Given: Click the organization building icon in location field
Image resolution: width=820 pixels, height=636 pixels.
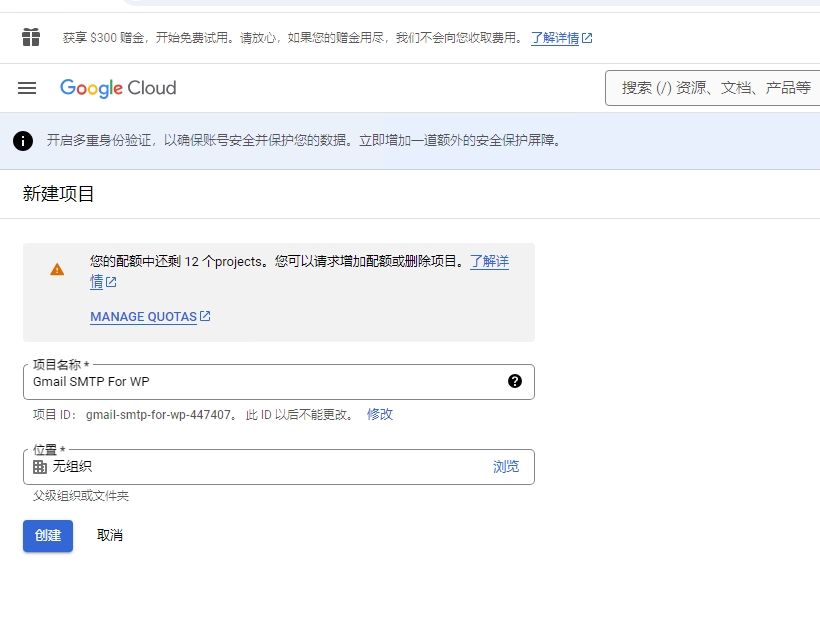Looking at the screenshot, I should pos(40,467).
